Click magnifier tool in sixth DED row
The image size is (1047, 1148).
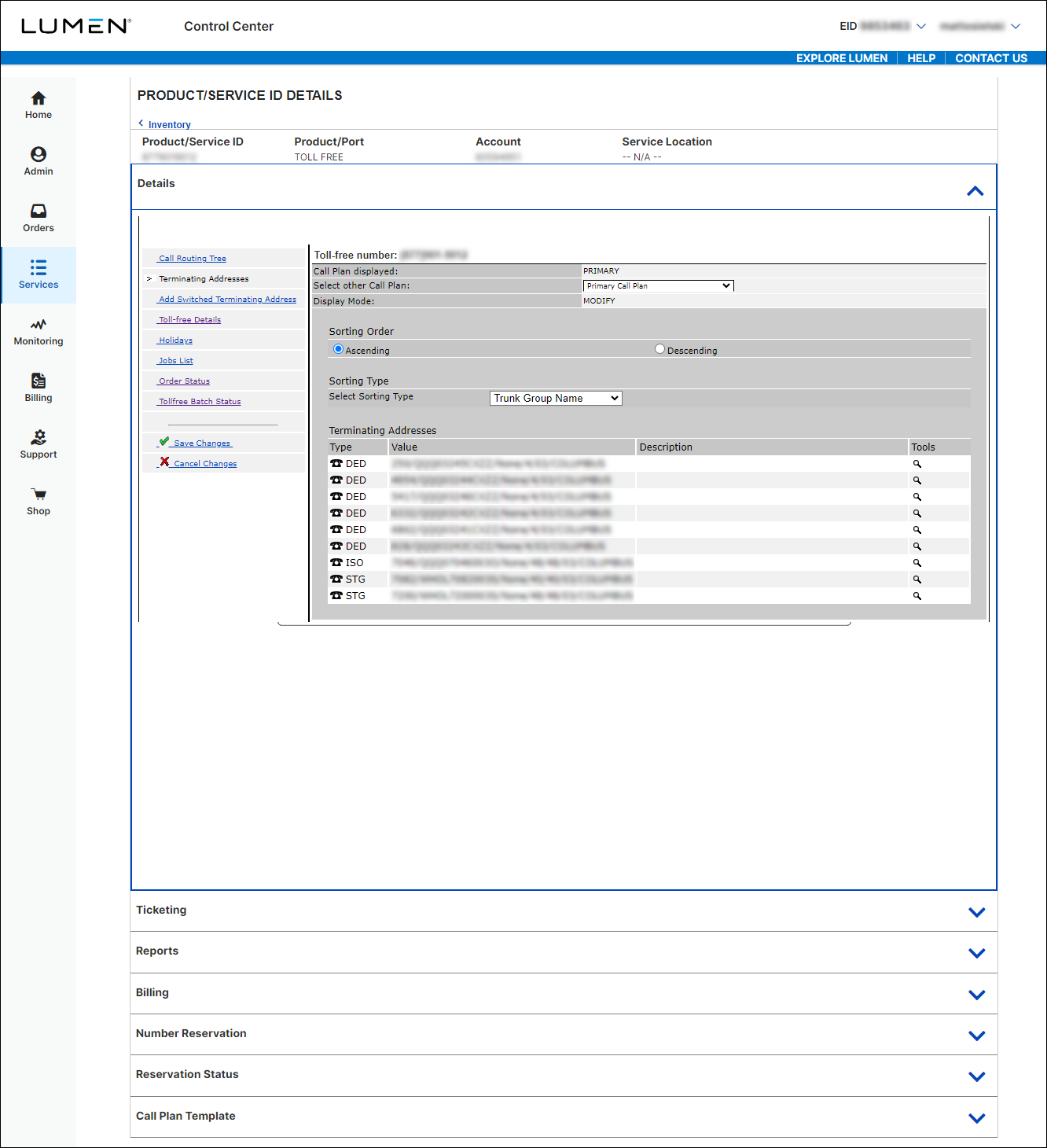coord(917,546)
